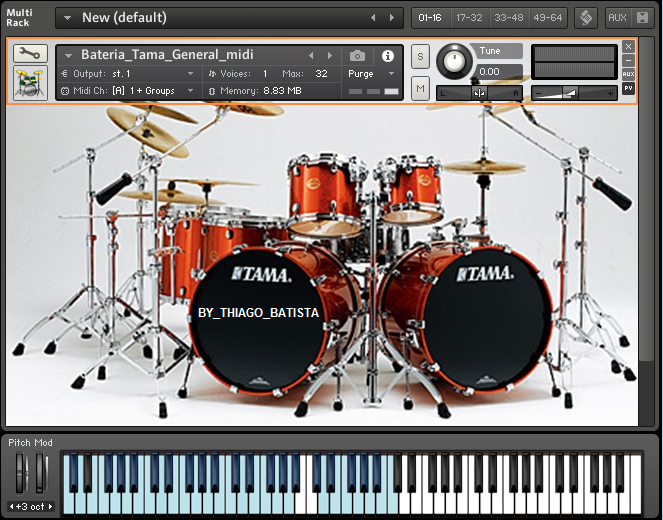Minimize rack view with top-right X button
The width and height of the screenshot is (663, 520).
(642, 18)
